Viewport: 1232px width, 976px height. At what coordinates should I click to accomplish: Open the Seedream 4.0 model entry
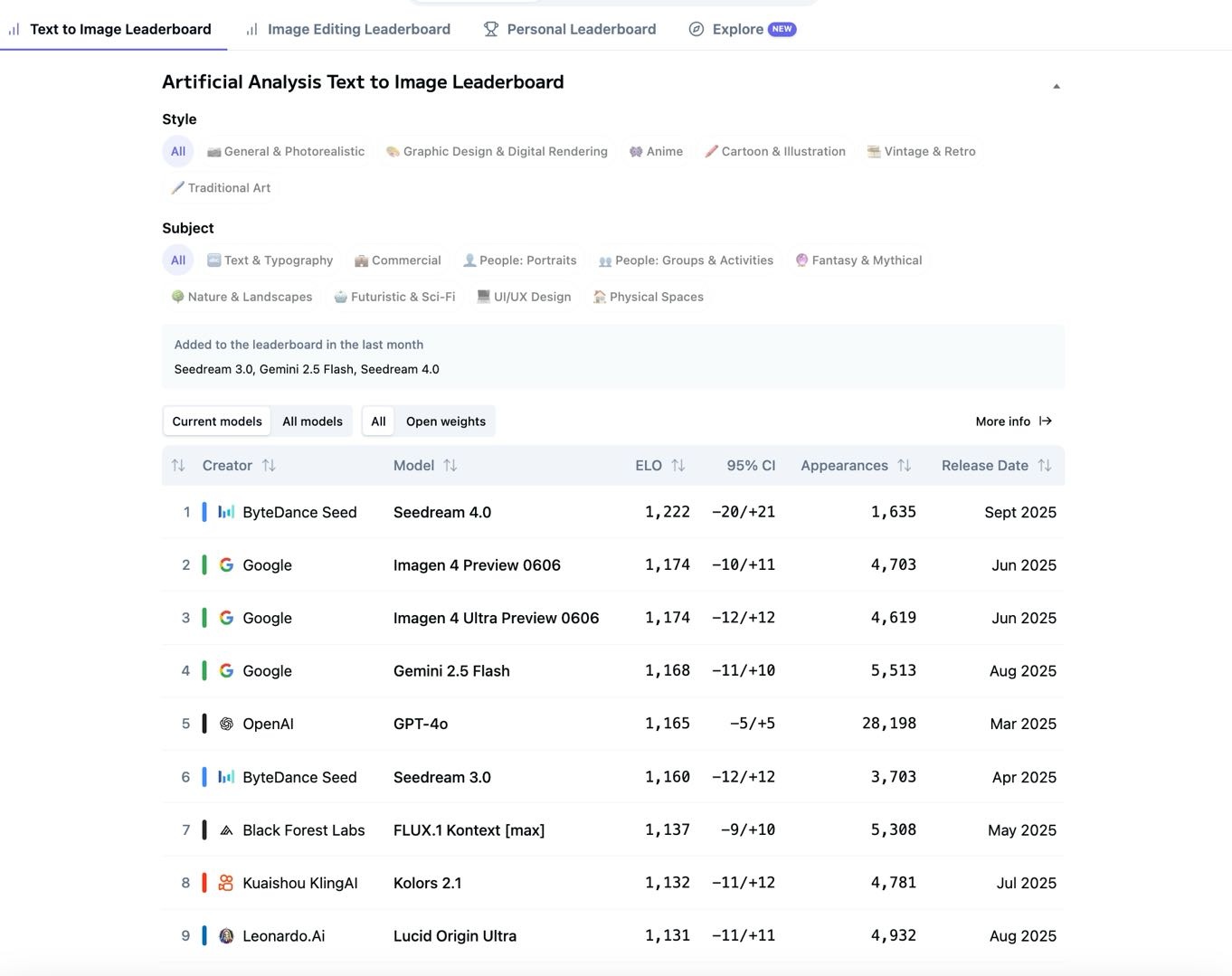(x=442, y=512)
